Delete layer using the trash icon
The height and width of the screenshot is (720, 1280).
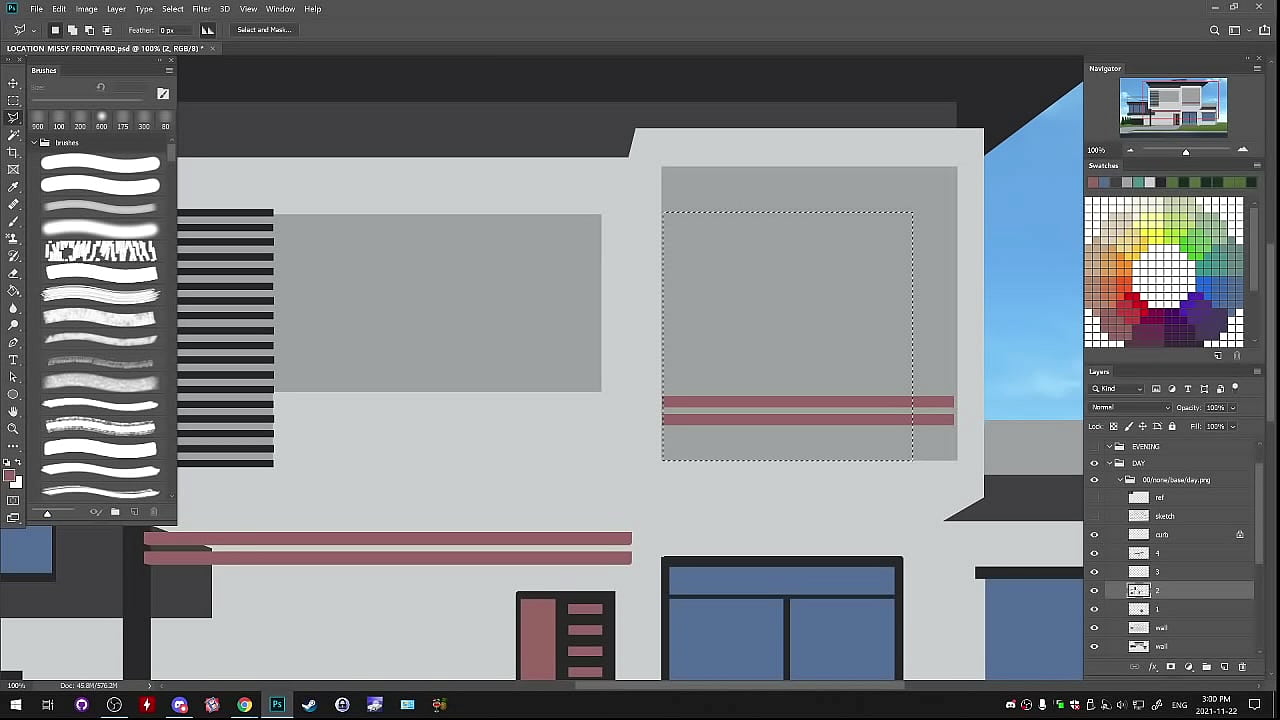pos(1242,667)
